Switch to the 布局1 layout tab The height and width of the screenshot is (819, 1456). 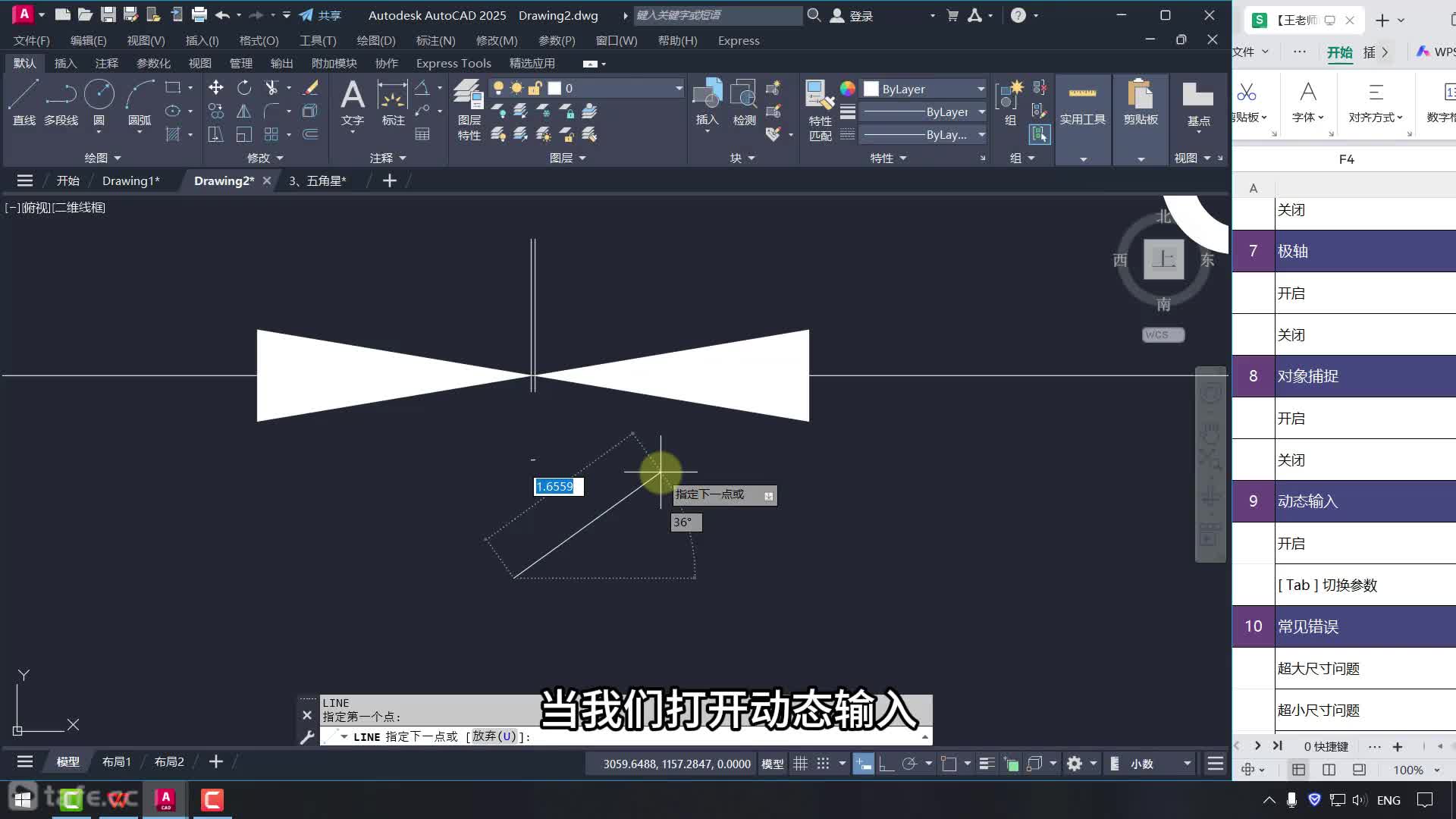pos(116,761)
